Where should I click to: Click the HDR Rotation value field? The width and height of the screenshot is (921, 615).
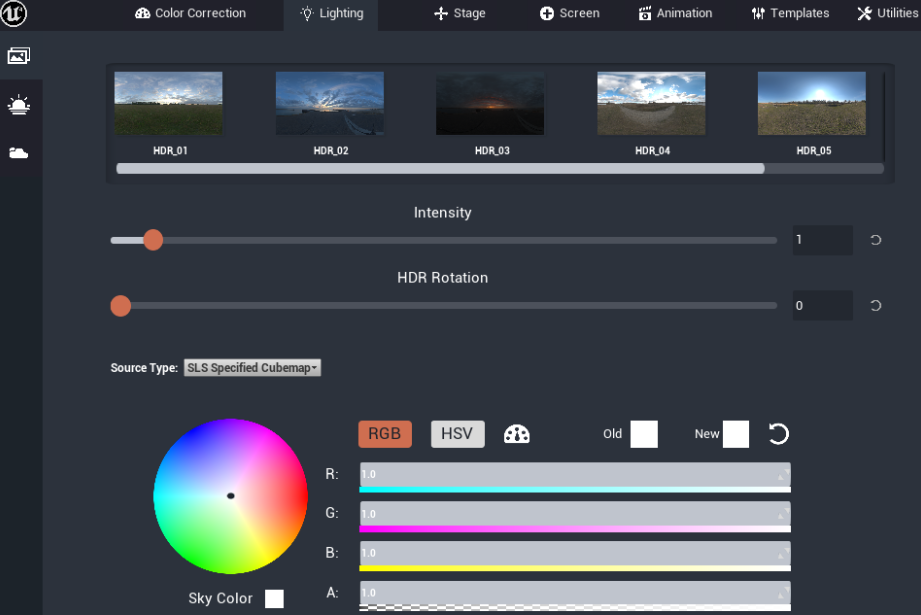[x=822, y=305]
